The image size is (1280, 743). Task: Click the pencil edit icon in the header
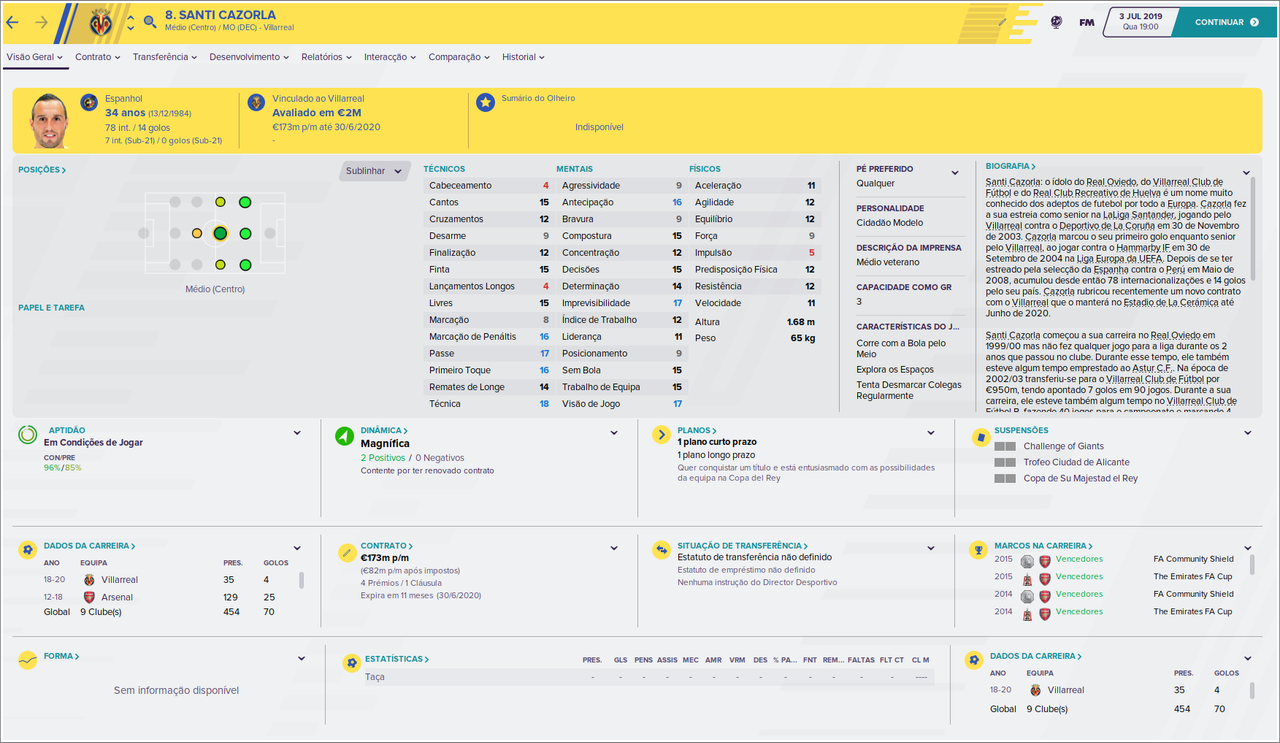pyautogui.click(x=1003, y=21)
